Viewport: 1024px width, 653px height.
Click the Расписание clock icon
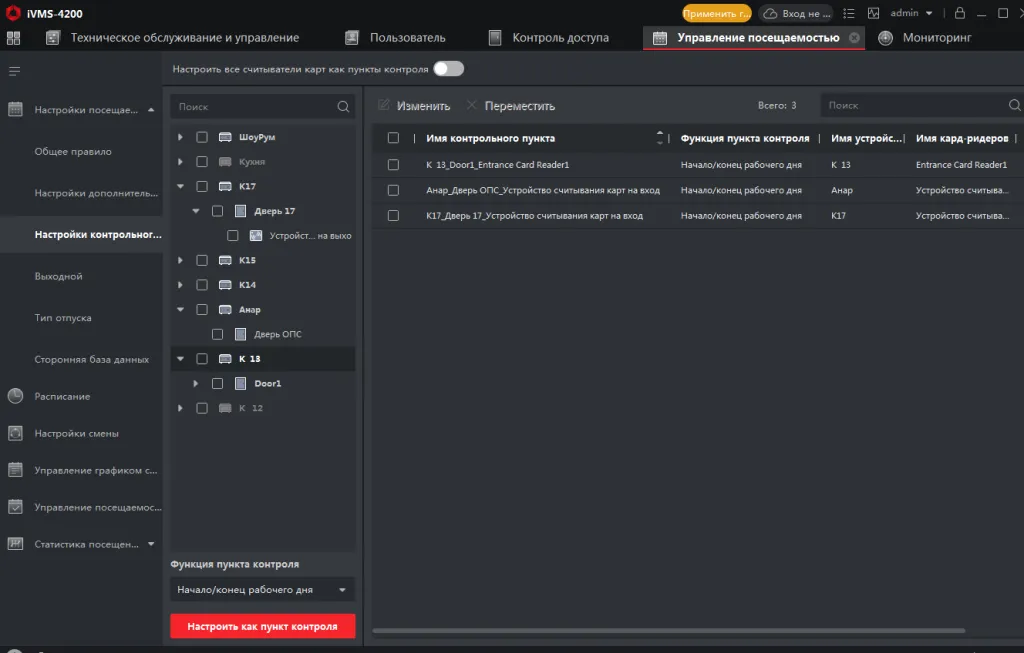click(15, 396)
